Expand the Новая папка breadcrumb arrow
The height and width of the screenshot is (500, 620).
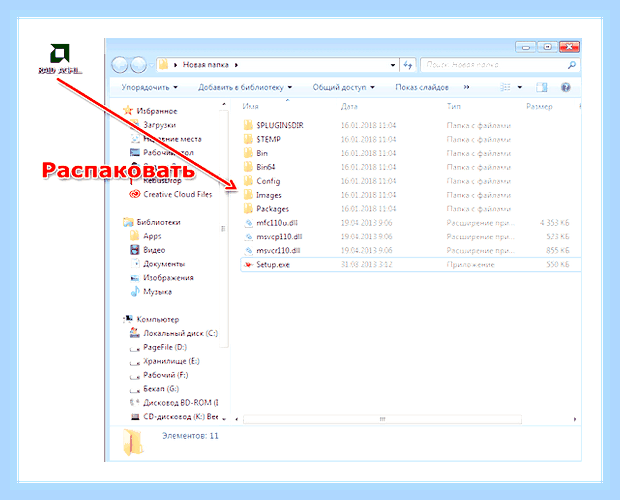[x=236, y=65]
